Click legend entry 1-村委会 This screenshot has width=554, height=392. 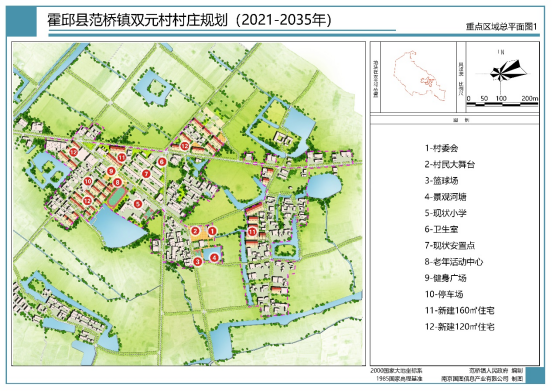(x=441, y=148)
